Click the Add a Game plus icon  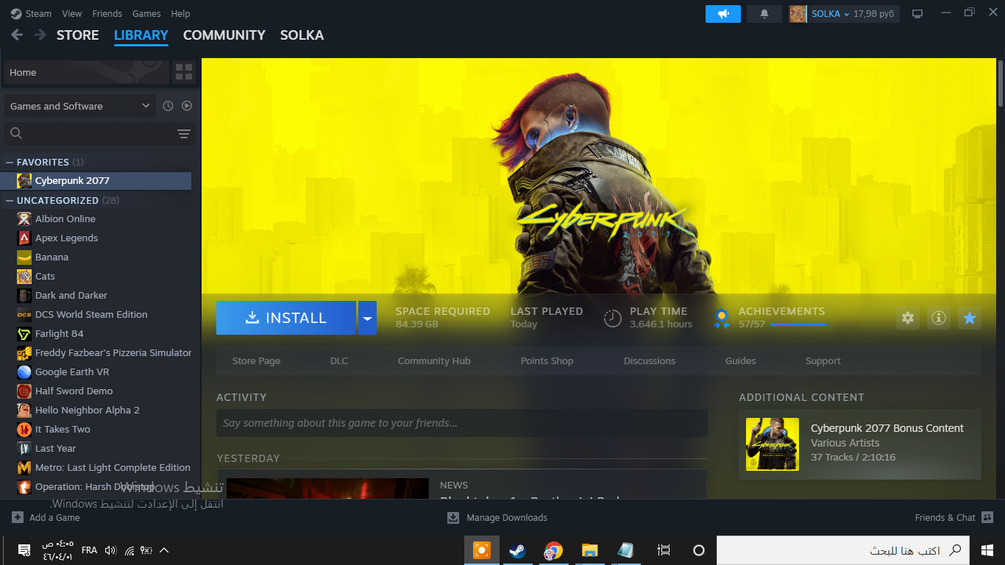point(17,518)
